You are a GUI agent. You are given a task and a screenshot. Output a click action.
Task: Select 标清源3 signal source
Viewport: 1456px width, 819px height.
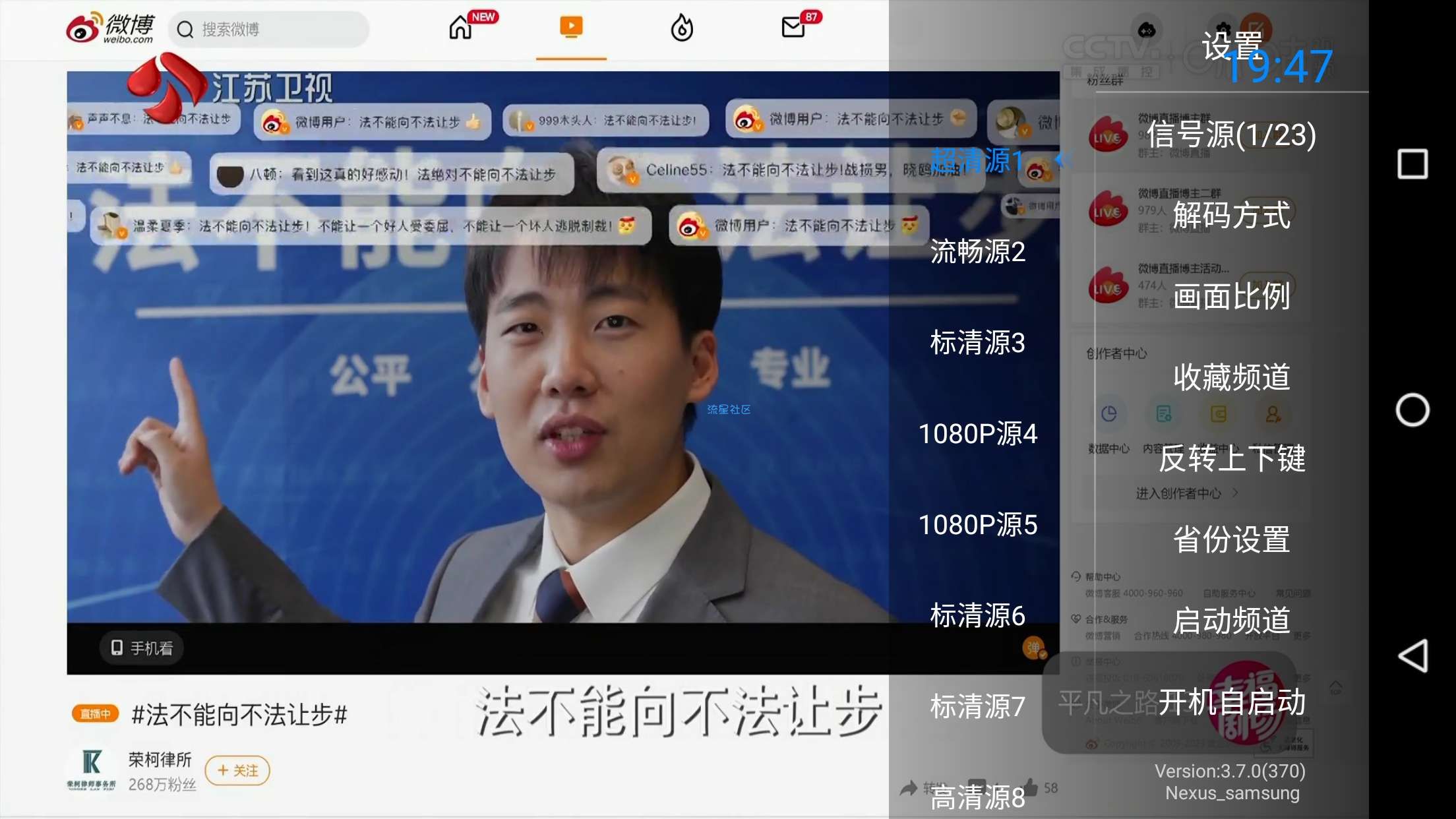click(x=977, y=342)
